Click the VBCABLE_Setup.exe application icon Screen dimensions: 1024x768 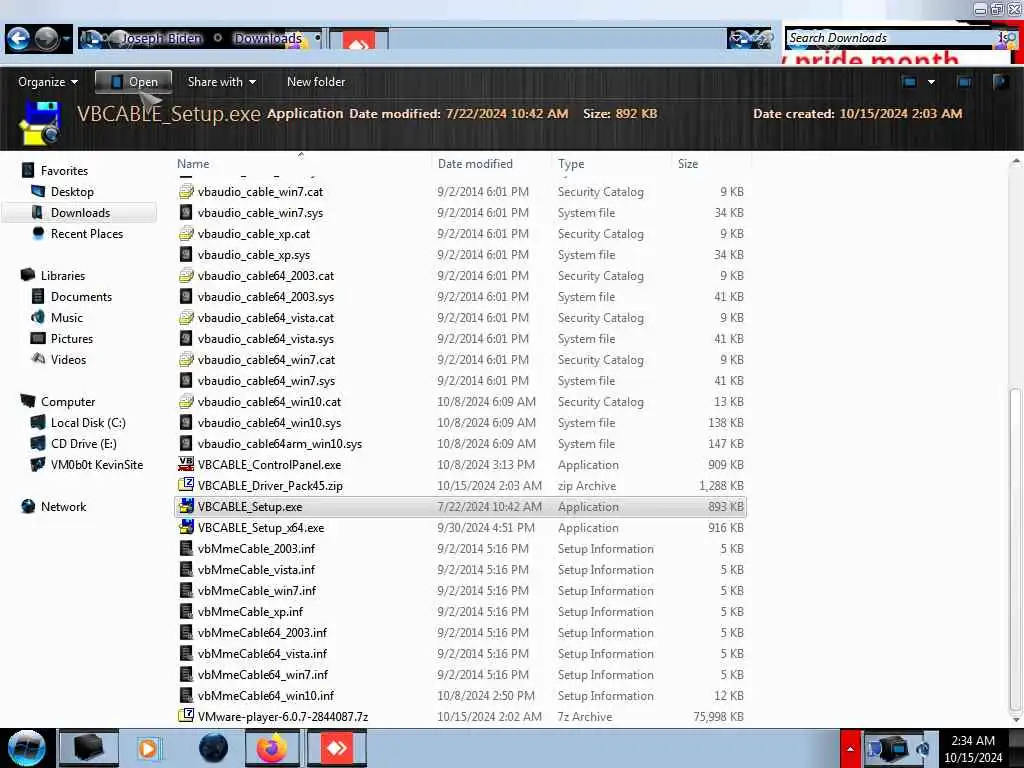tap(186, 506)
